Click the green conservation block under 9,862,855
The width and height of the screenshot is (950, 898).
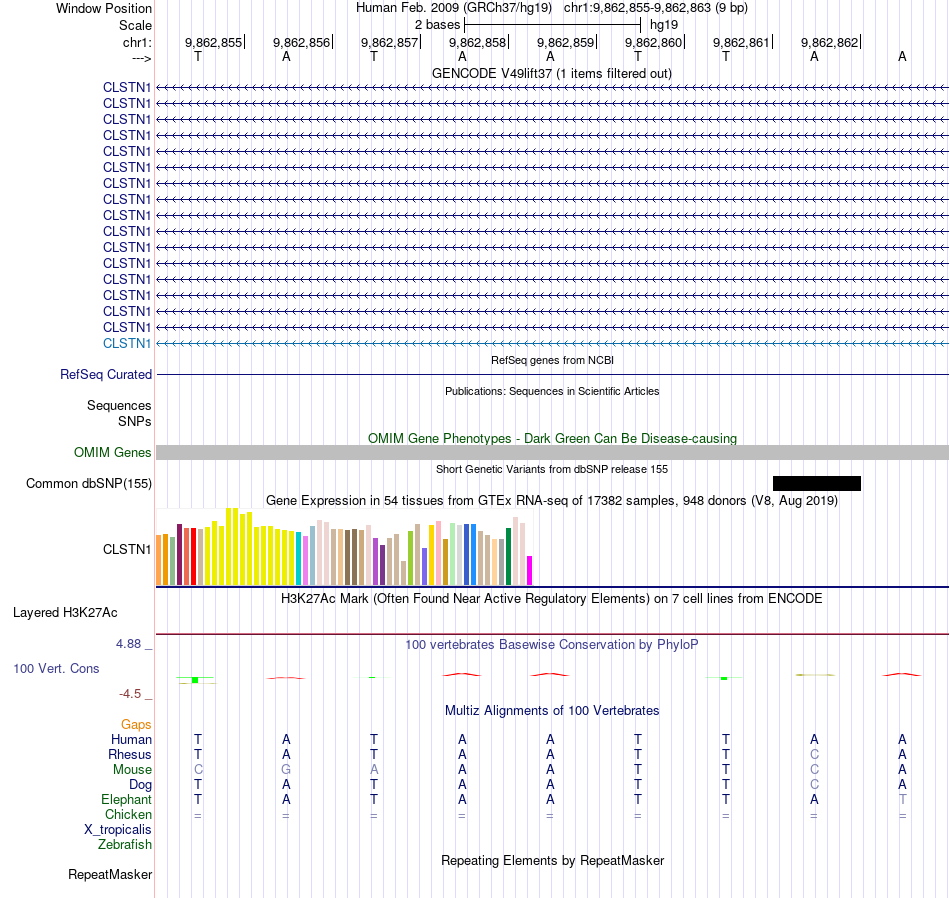point(195,680)
